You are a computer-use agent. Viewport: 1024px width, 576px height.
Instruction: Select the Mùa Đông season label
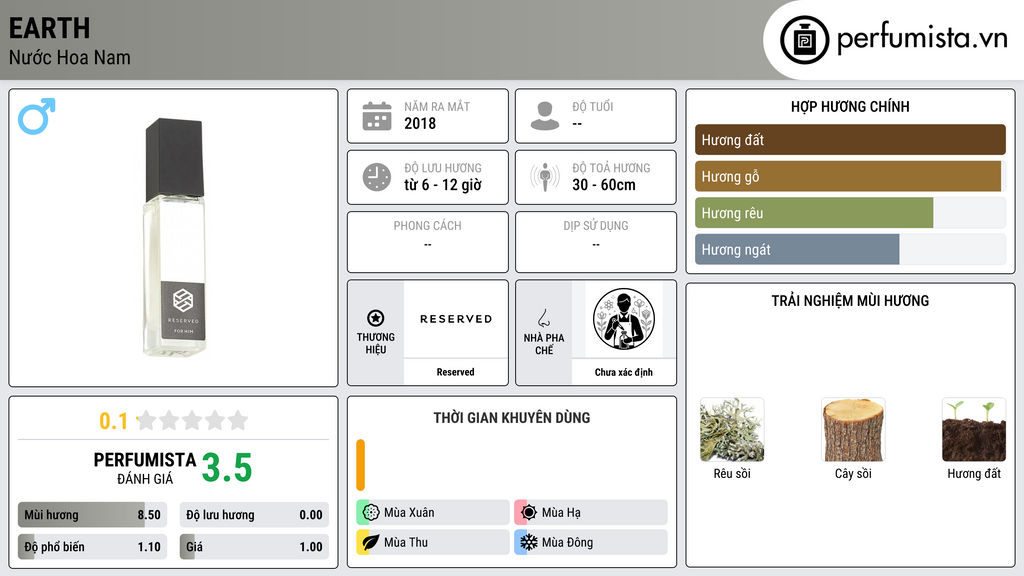[x=567, y=542]
